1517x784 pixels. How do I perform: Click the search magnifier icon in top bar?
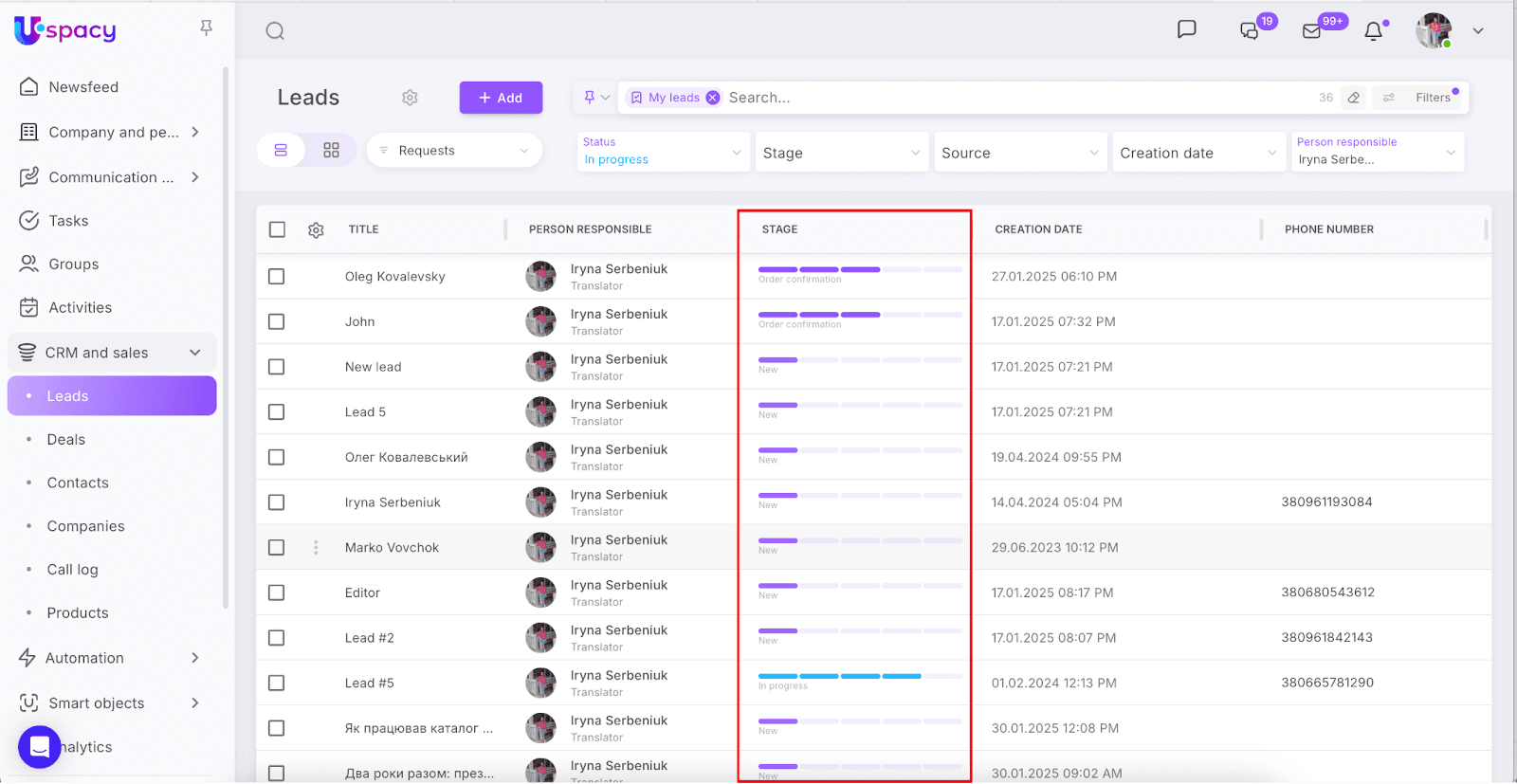[275, 31]
